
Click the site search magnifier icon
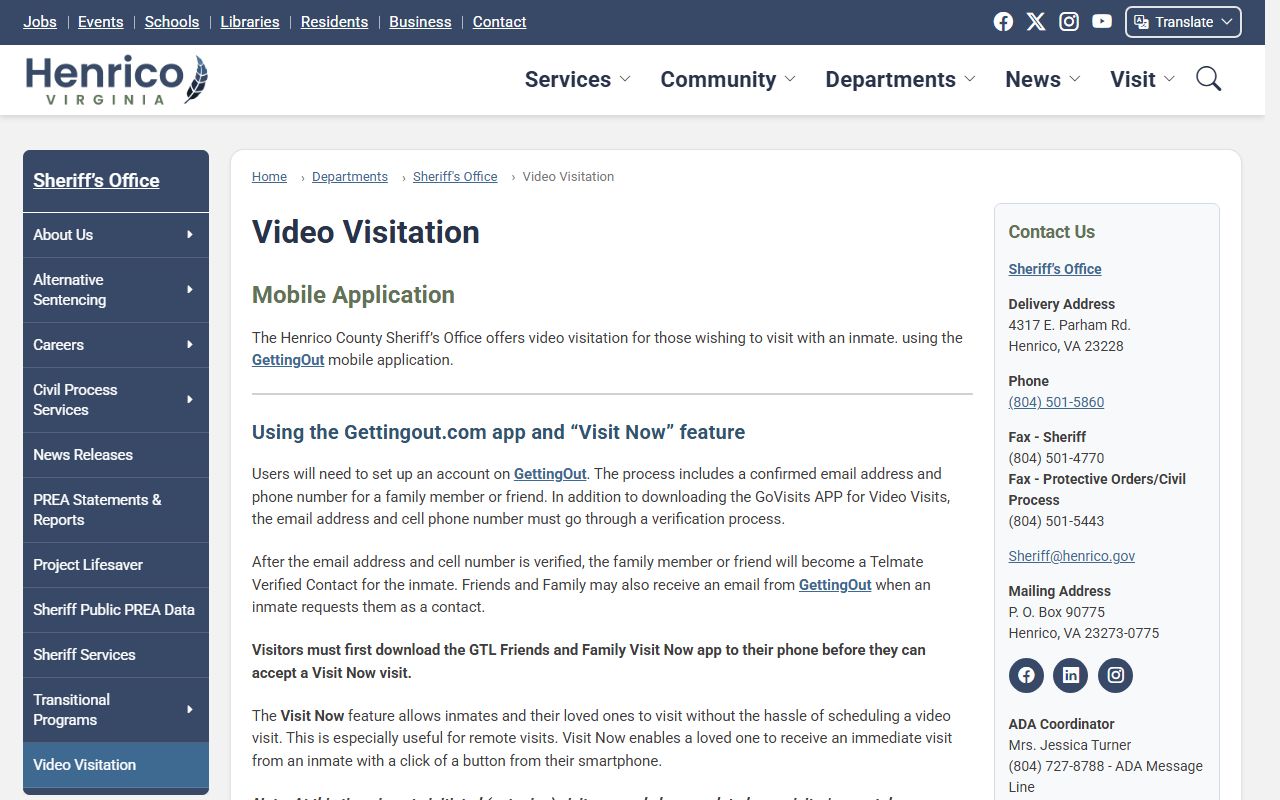pyautogui.click(x=1209, y=79)
